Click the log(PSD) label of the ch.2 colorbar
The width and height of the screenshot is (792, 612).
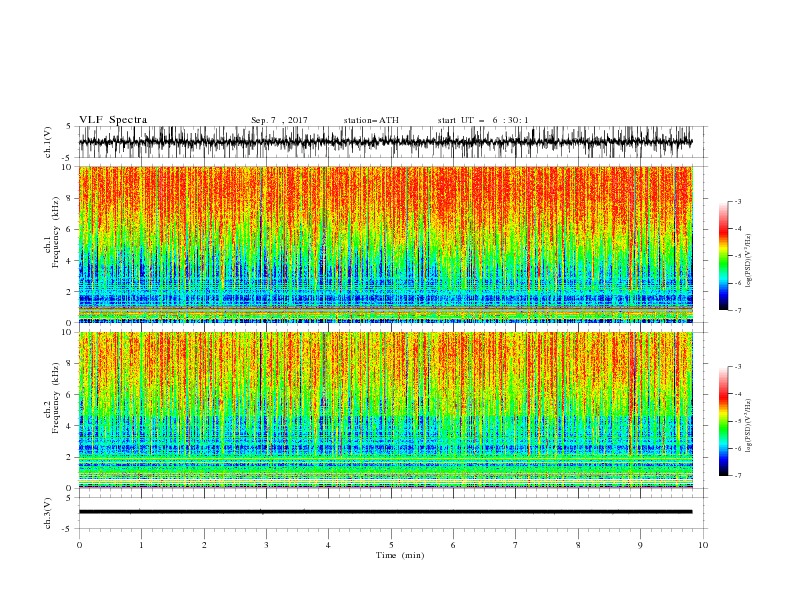click(x=749, y=426)
